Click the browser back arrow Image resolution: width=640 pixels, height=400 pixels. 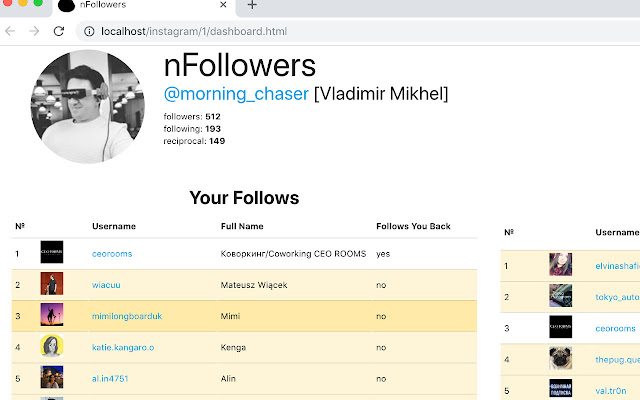pyautogui.click(x=10, y=31)
